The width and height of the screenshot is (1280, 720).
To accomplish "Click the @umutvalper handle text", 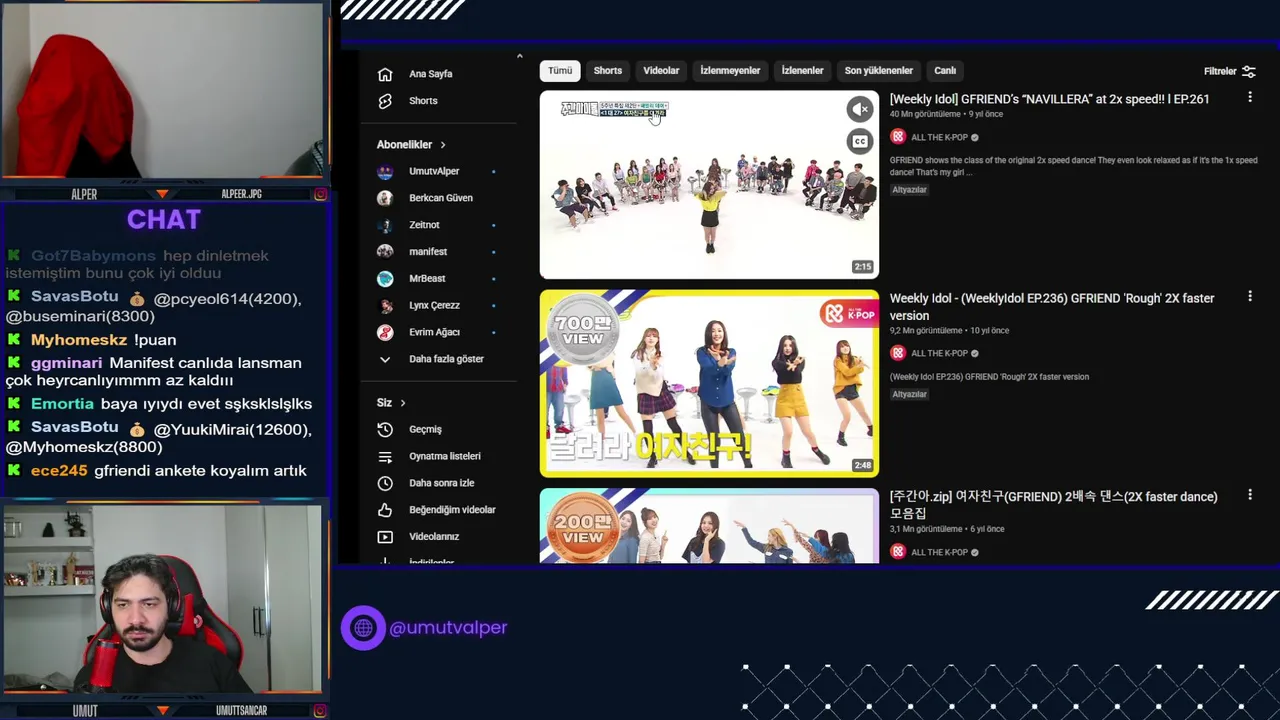I will pyautogui.click(x=448, y=628).
